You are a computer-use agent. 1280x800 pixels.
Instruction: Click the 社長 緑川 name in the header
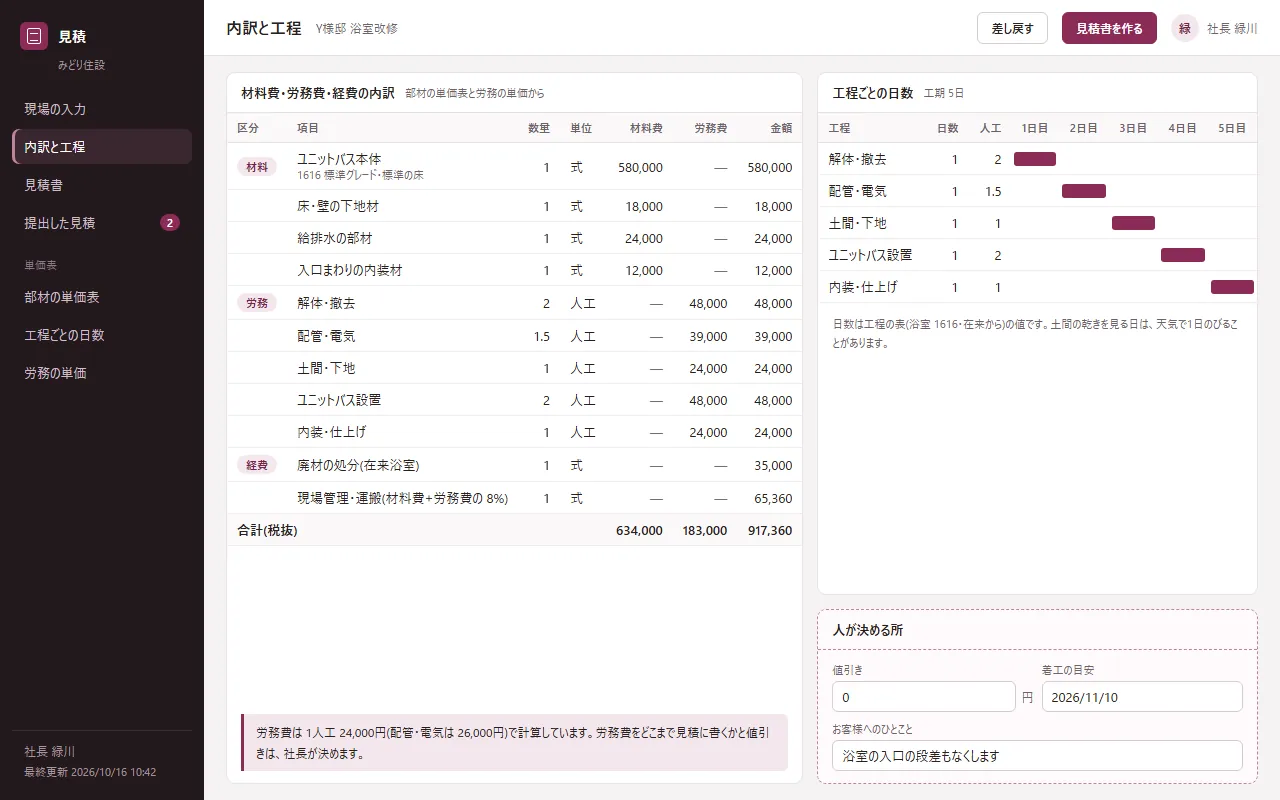[x=1232, y=28]
